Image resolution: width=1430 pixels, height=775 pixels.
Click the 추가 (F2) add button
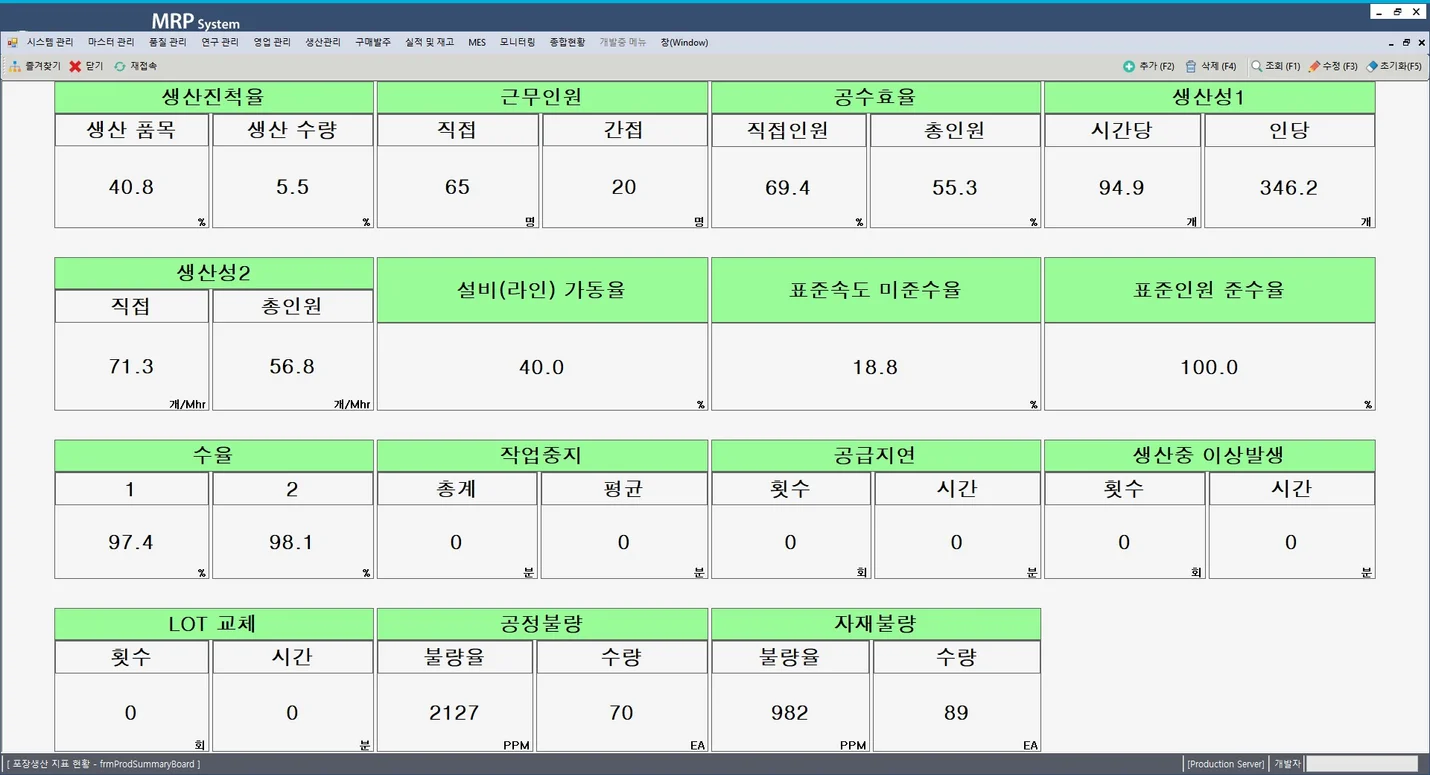click(1148, 66)
